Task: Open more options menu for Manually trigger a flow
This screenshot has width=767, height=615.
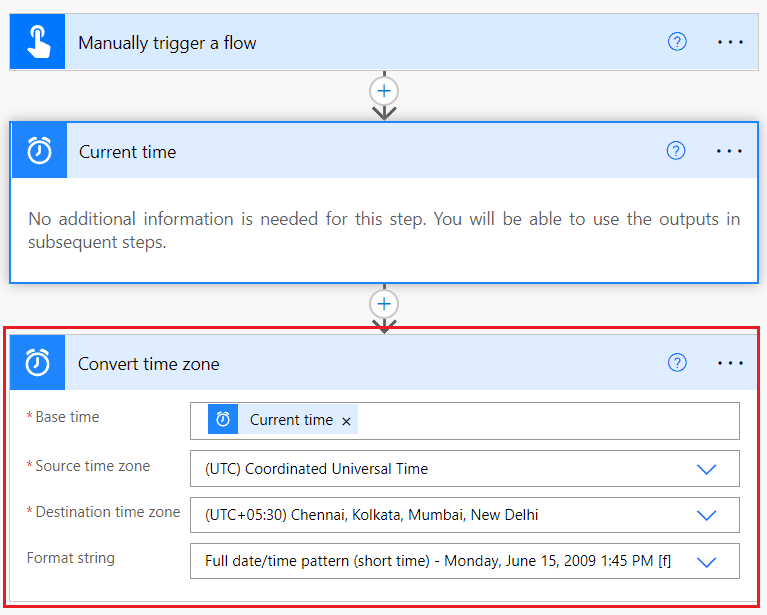Action: point(730,42)
